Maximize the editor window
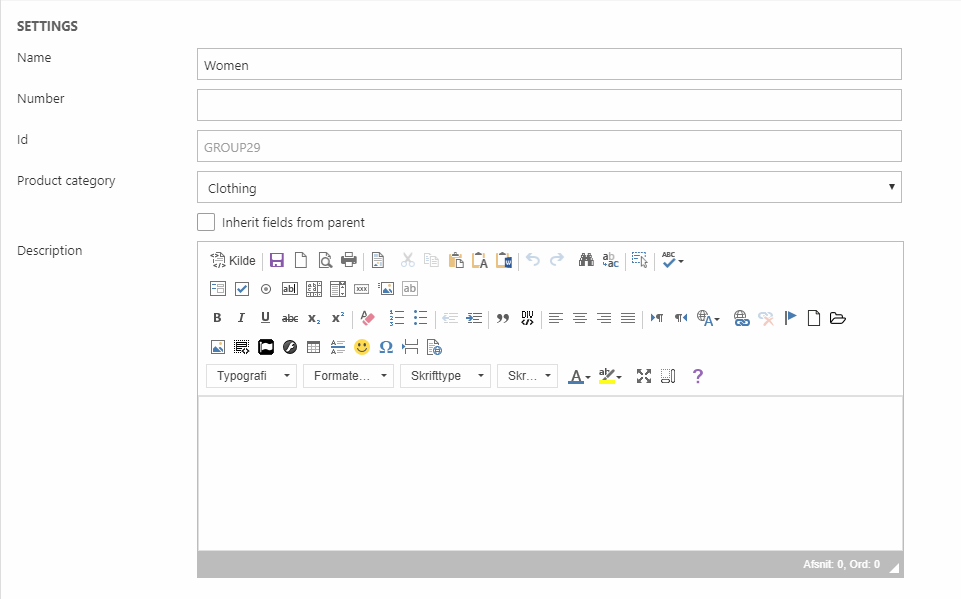The width and height of the screenshot is (961, 599). point(644,376)
